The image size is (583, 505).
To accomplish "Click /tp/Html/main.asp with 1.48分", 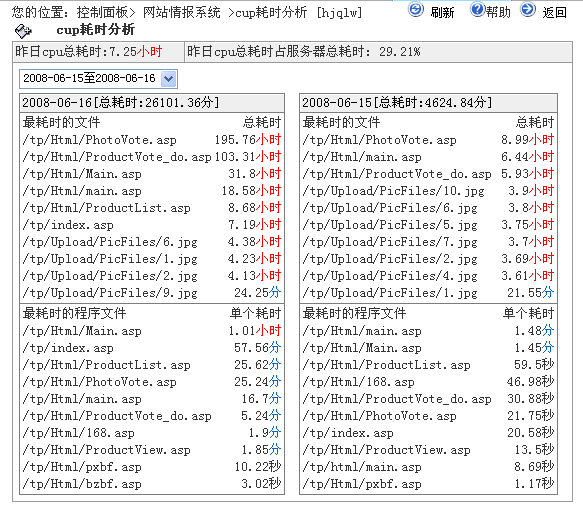I will point(428,331).
